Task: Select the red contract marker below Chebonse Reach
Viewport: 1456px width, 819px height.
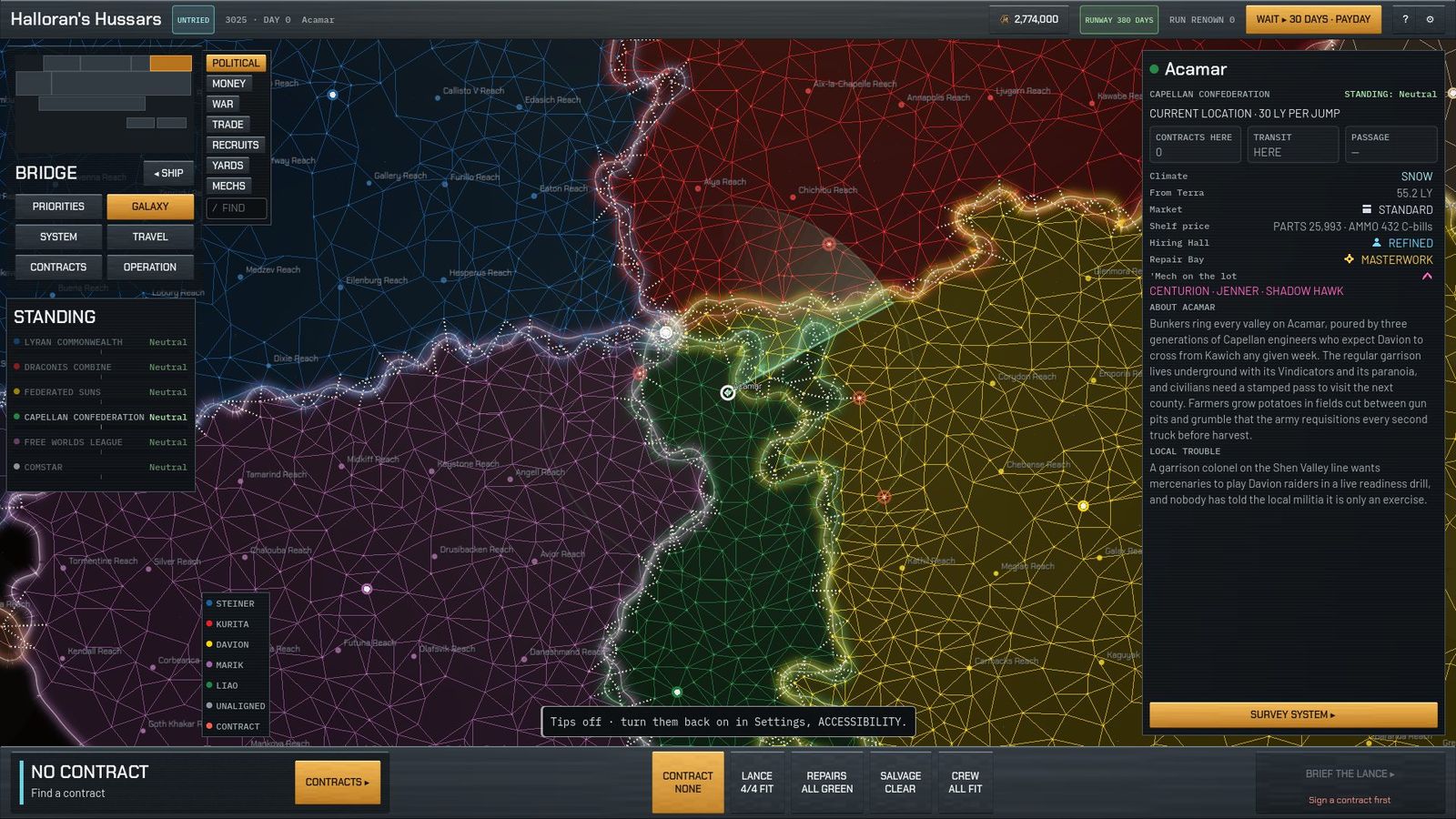Action: coord(884,497)
